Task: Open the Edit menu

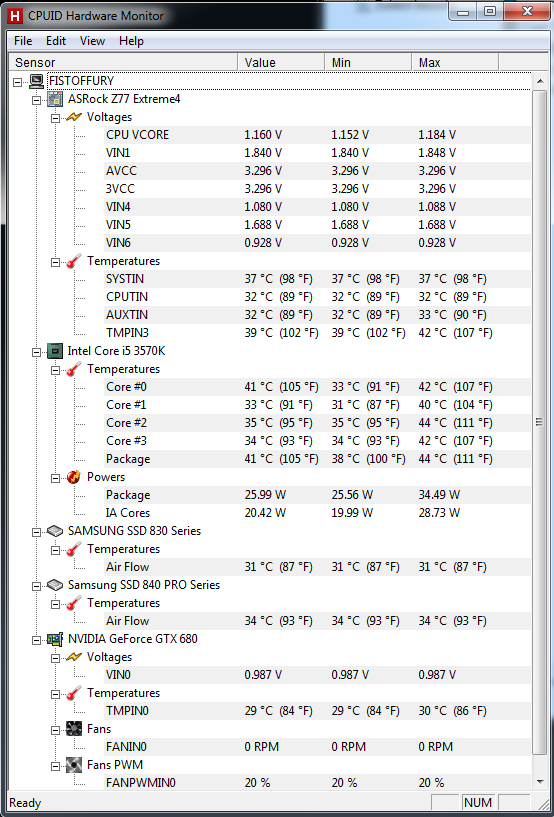Action: pos(56,41)
